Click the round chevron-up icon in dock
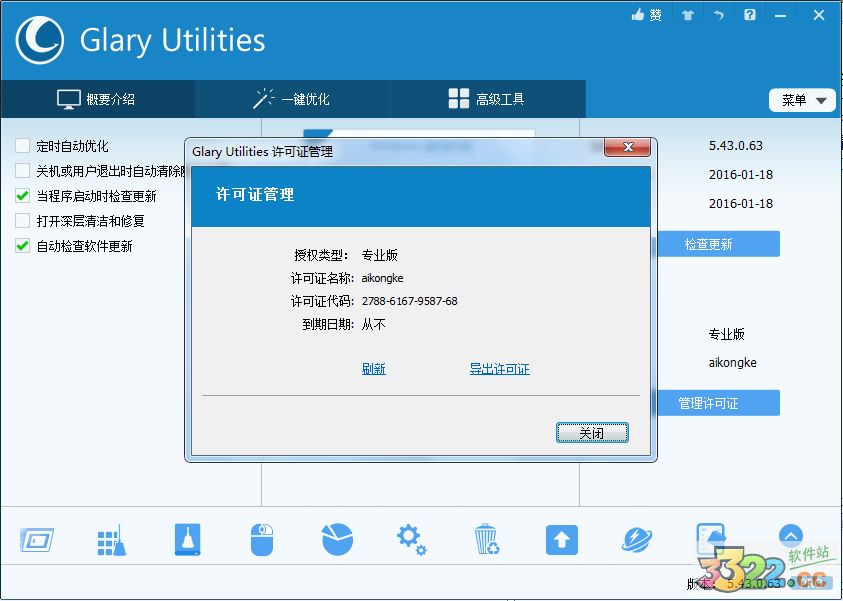Screen dimensions: 843x601 pyautogui.click(x=791, y=536)
